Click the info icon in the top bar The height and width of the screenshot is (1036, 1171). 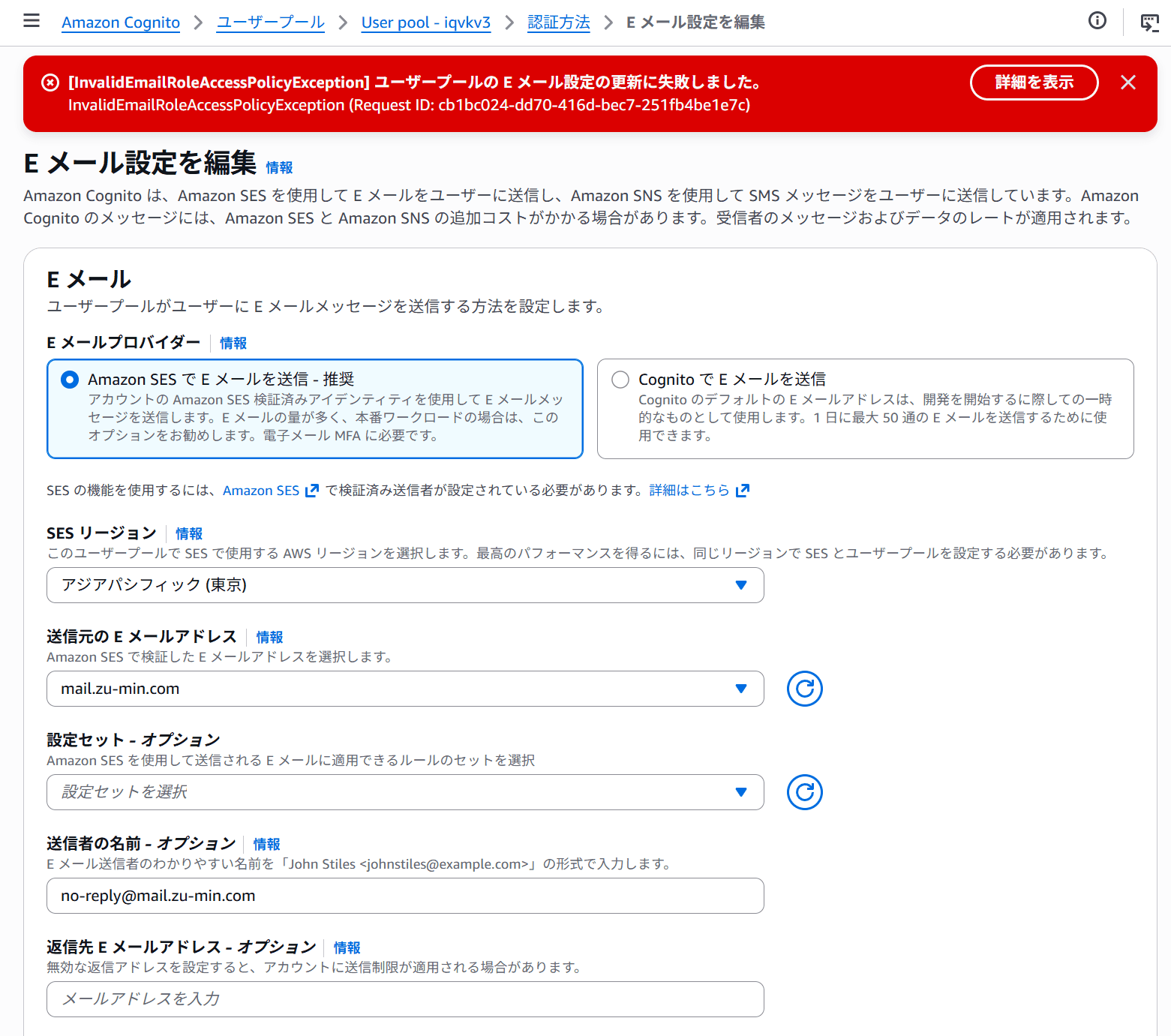pyautogui.click(x=1097, y=21)
